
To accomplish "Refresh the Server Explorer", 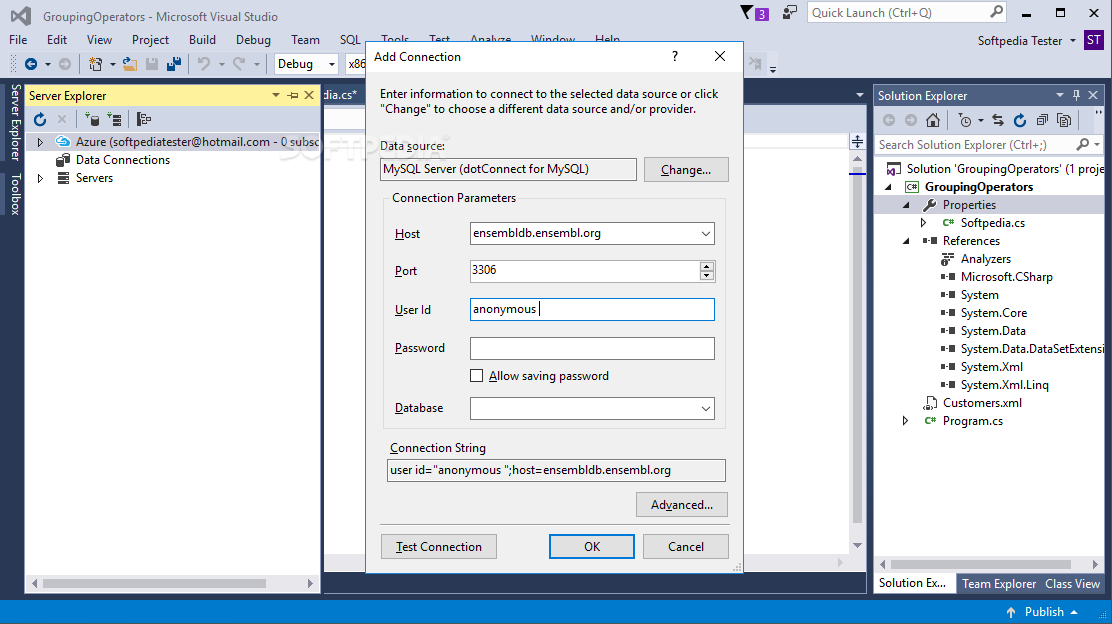I will pos(40,119).
